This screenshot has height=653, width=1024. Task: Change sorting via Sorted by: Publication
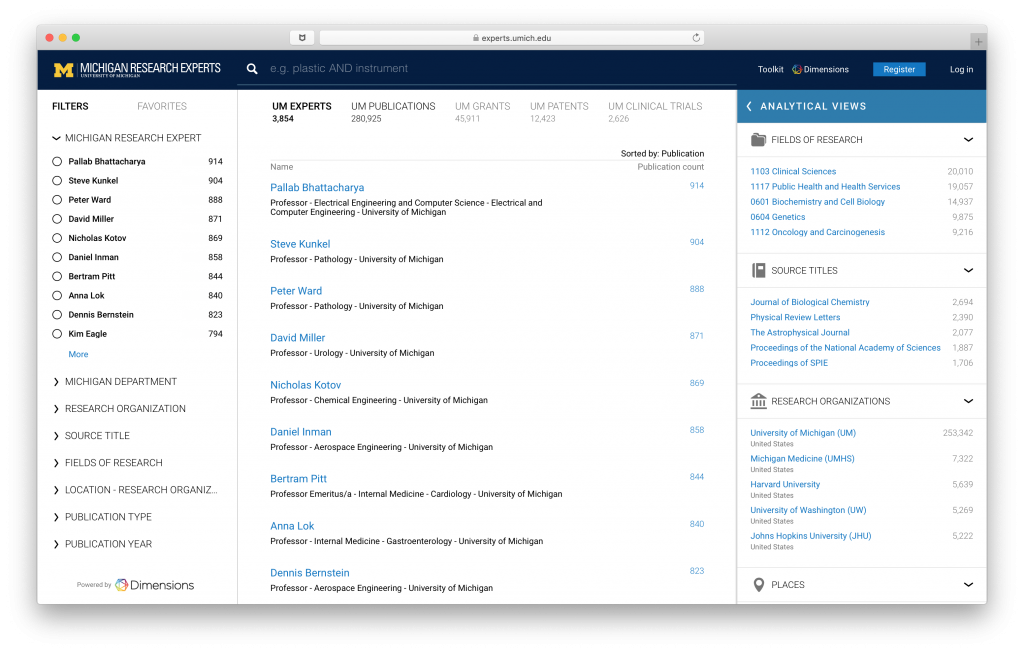tap(662, 153)
